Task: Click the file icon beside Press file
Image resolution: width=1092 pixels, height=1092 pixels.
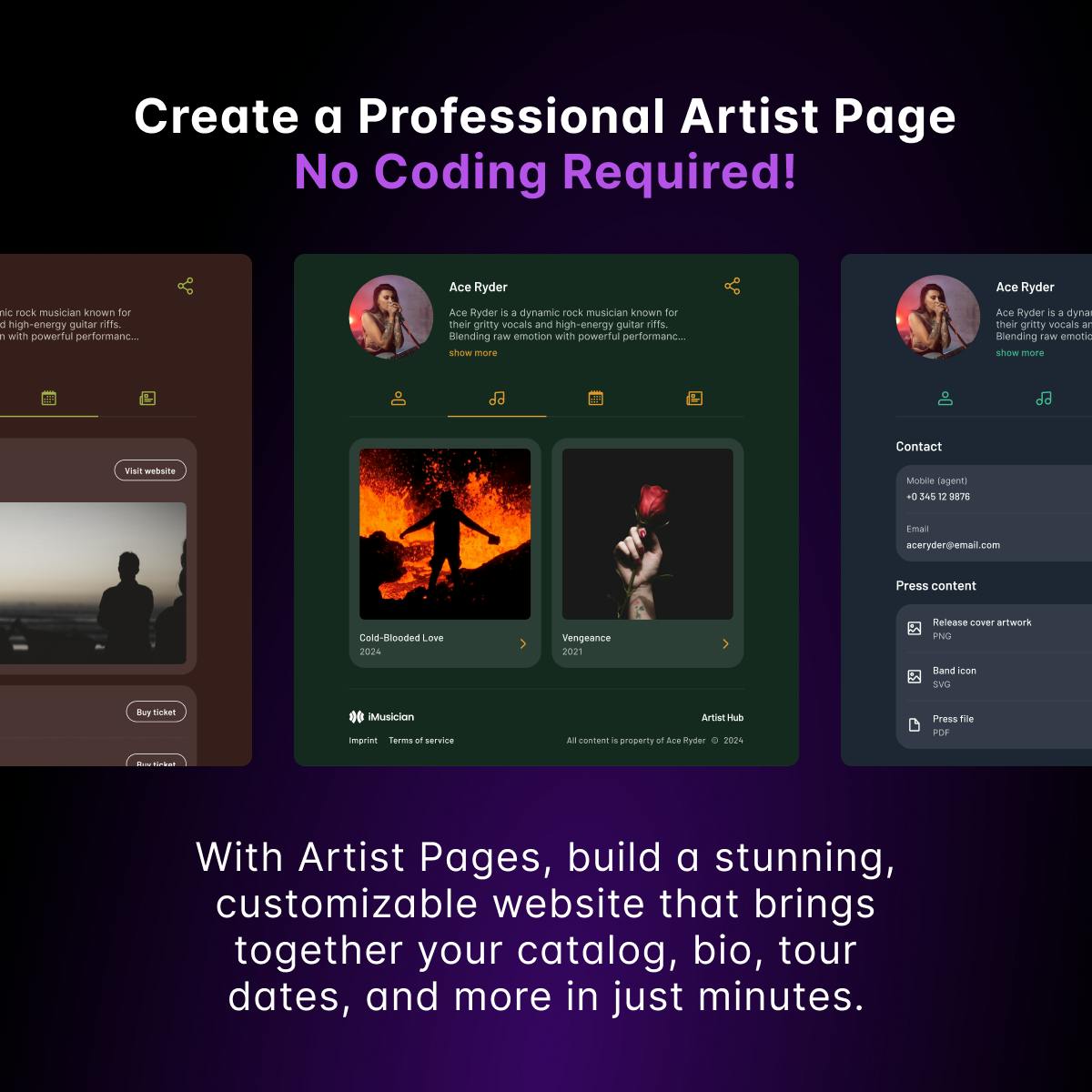Action: point(915,724)
